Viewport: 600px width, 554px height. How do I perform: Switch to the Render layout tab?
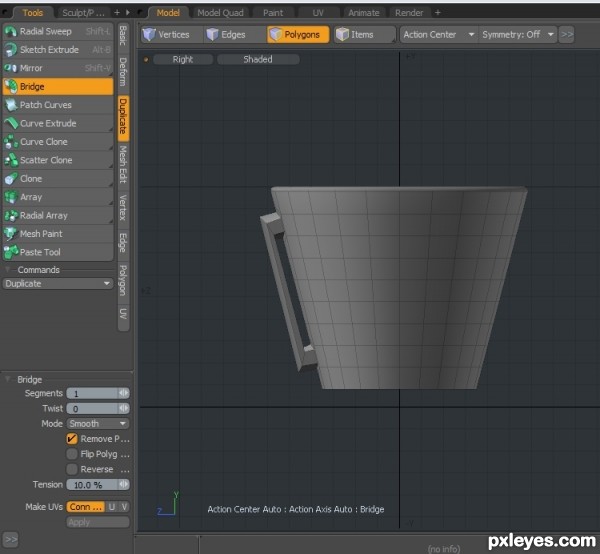pyautogui.click(x=409, y=13)
